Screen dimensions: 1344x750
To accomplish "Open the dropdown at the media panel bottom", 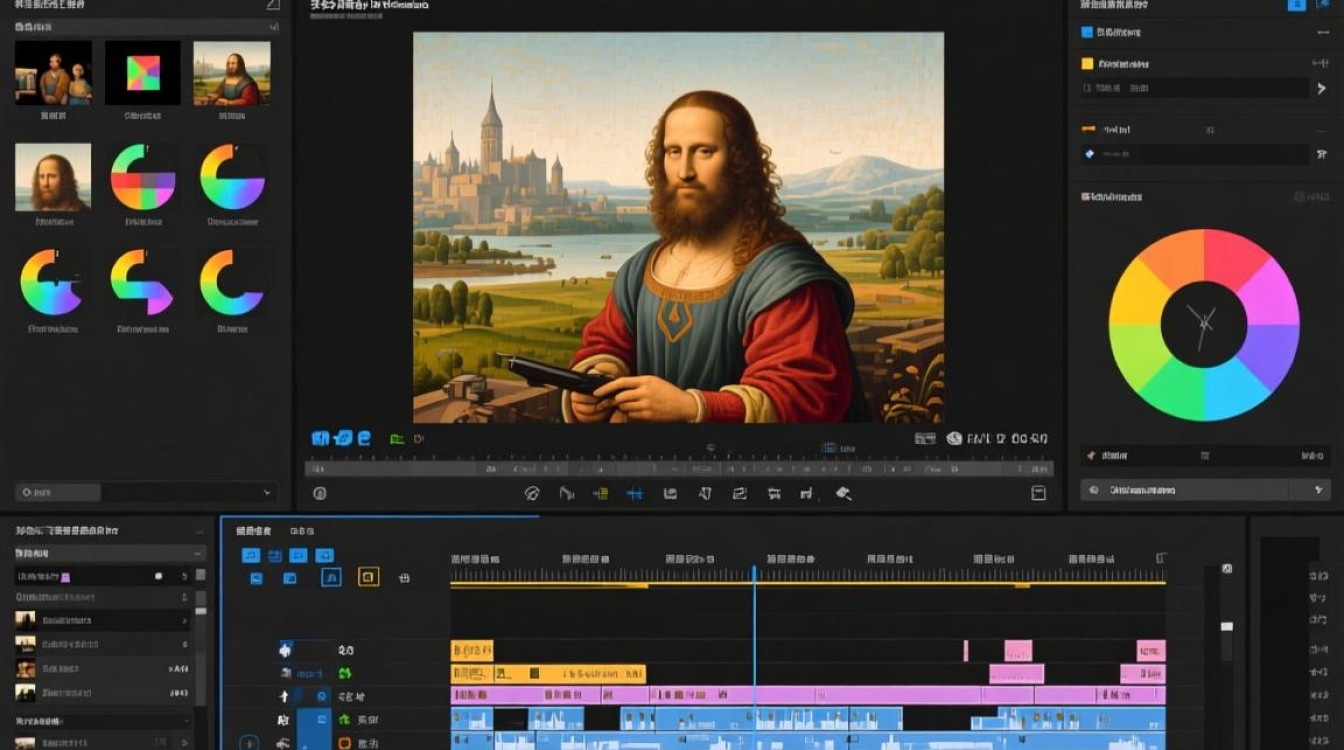I will coord(266,492).
